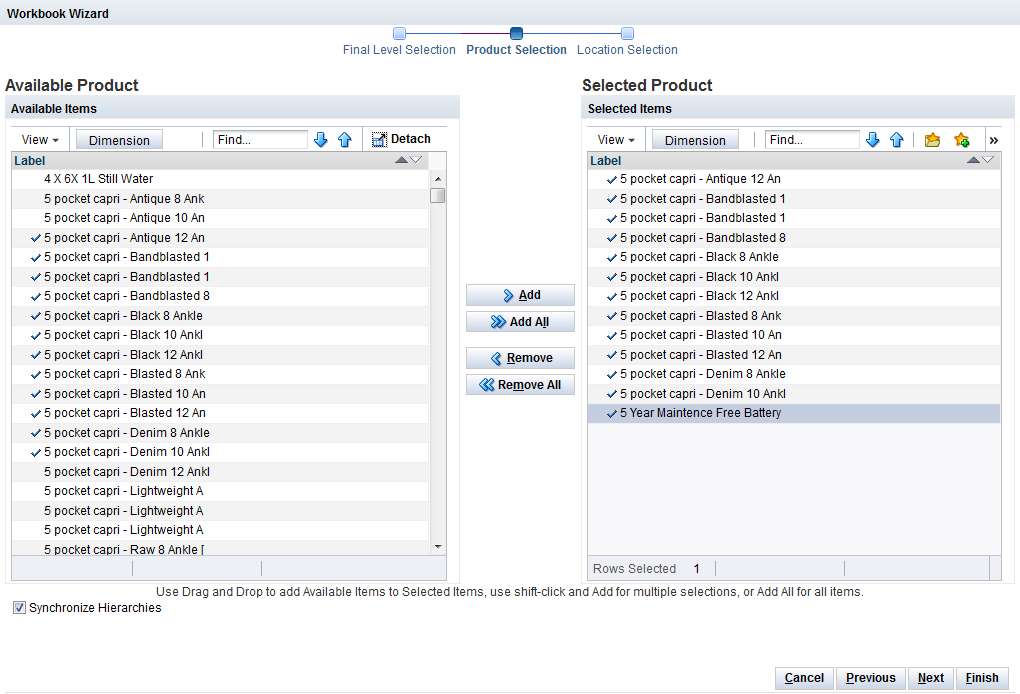
Task: Click the Remove button
Action: 520,358
